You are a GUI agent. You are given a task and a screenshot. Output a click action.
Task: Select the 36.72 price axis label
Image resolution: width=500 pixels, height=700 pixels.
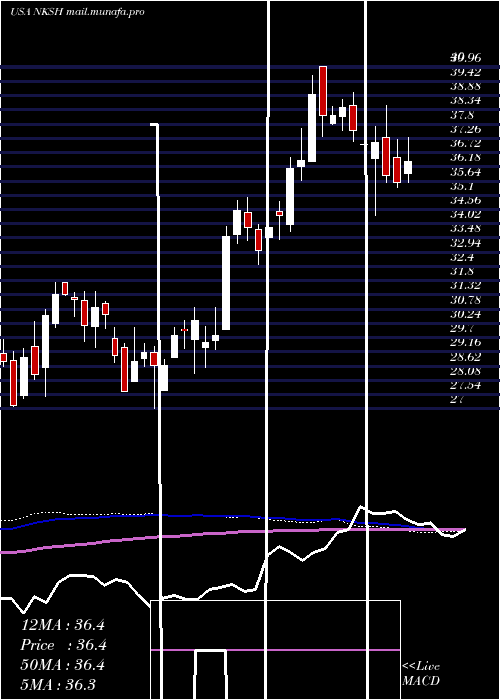tap(465, 143)
